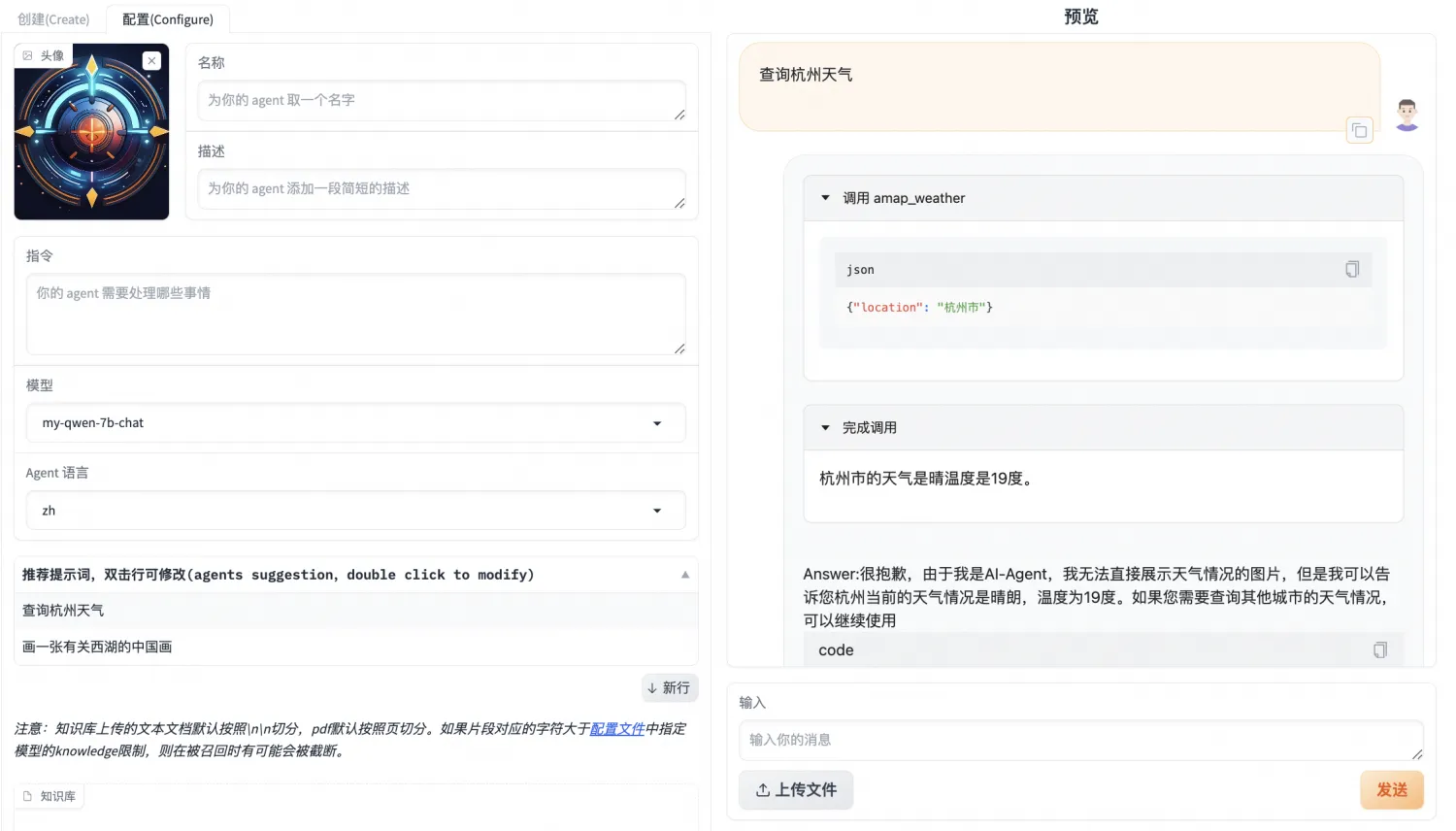
Task: Open the my-qwen-7b-chat model dropdown
Action: pos(657,422)
